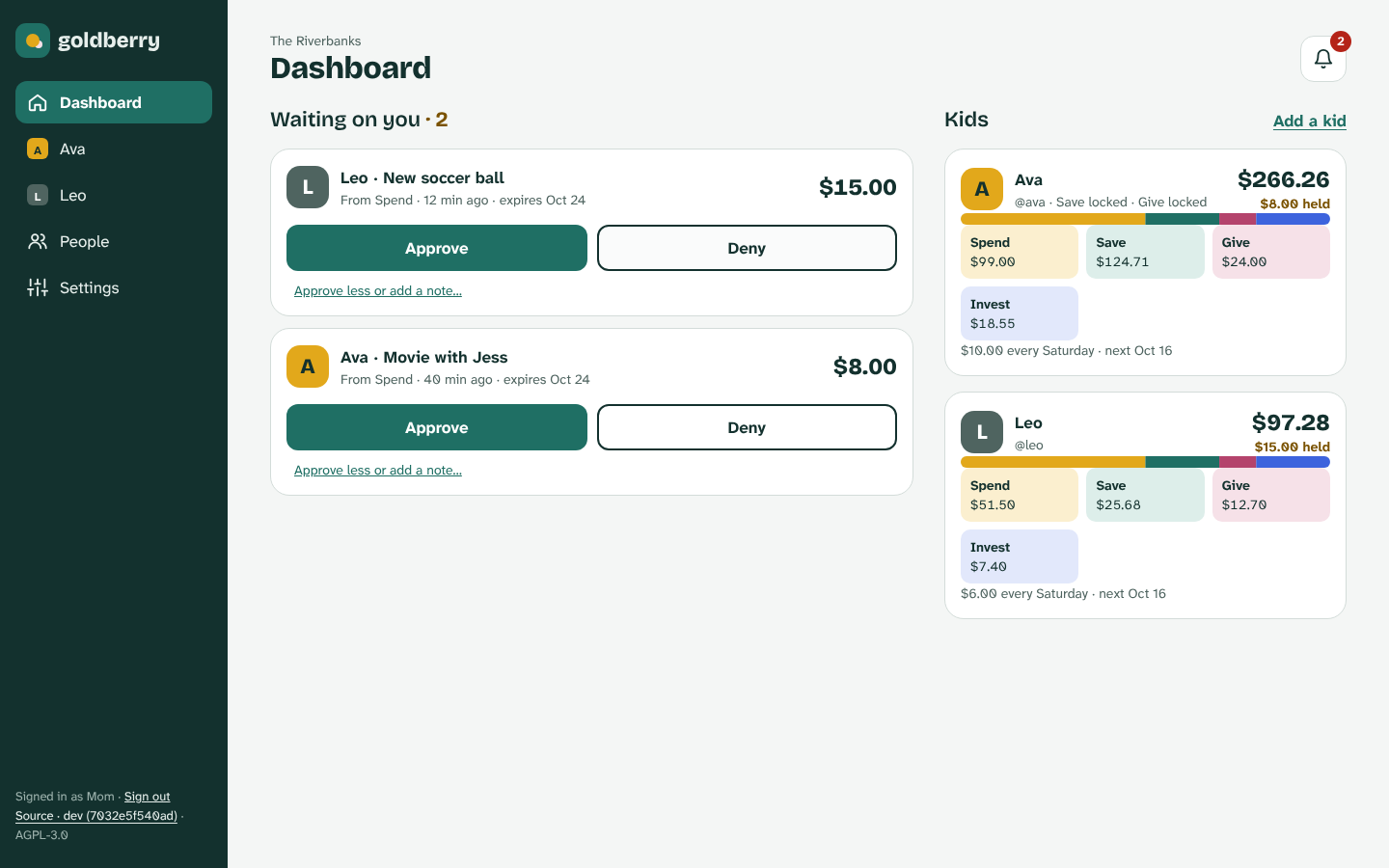Open the notifications bell
The image size is (1389, 868).
(1323, 59)
